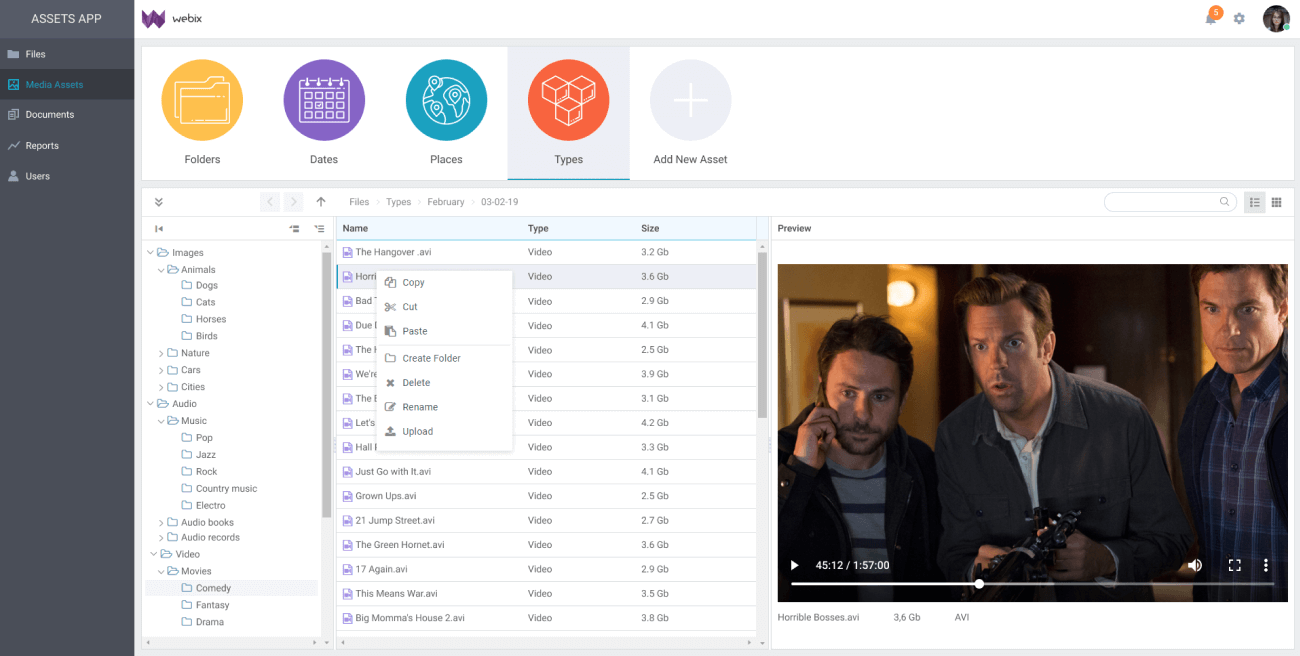Sort the file list by Name column
Image resolution: width=1300 pixels, height=656 pixels.
(x=429, y=229)
